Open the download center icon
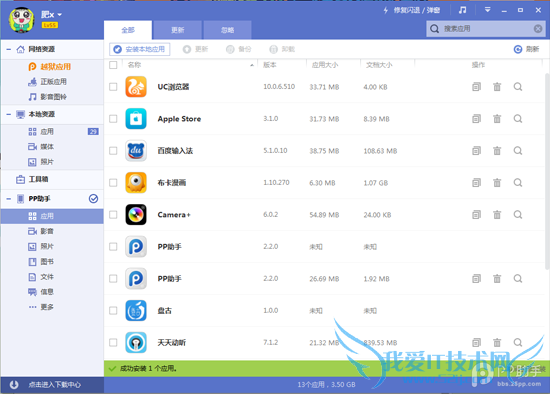This screenshot has width=550, height=394. coord(14,385)
